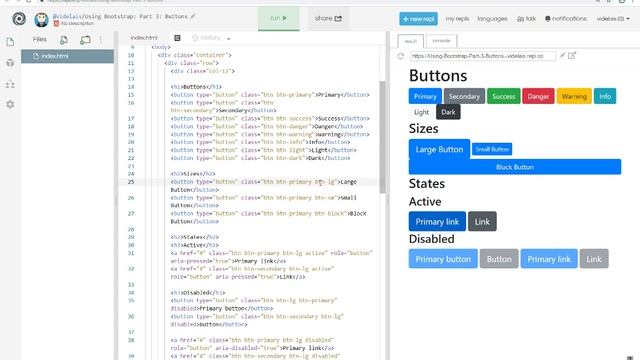Click the preview URL address field
Viewport: 640px width, 360px height.
tap(483, 56)
